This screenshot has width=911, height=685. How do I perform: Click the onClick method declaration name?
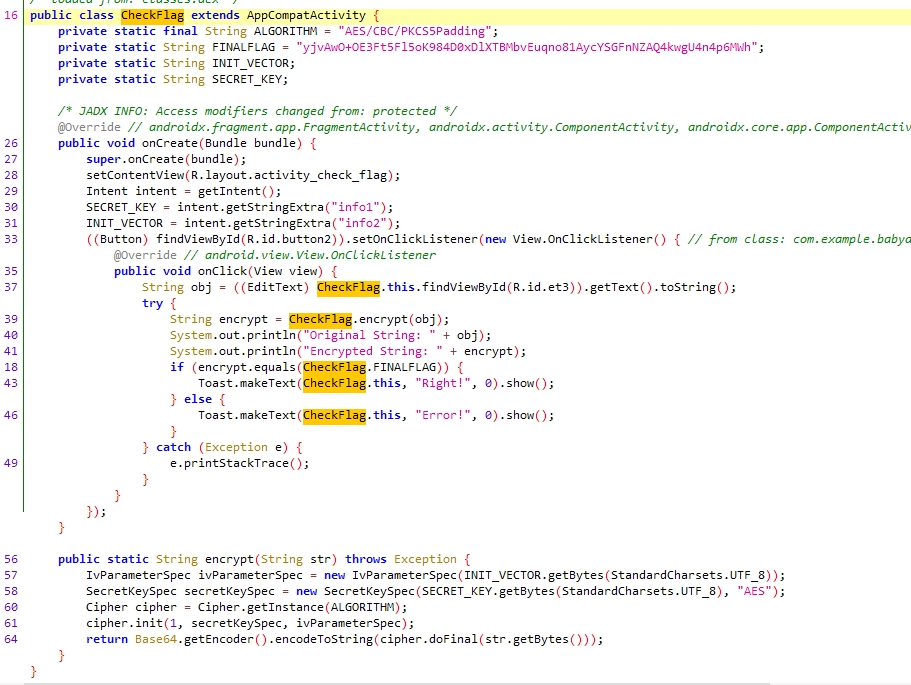pyautogui.click(x=220, y=271)
